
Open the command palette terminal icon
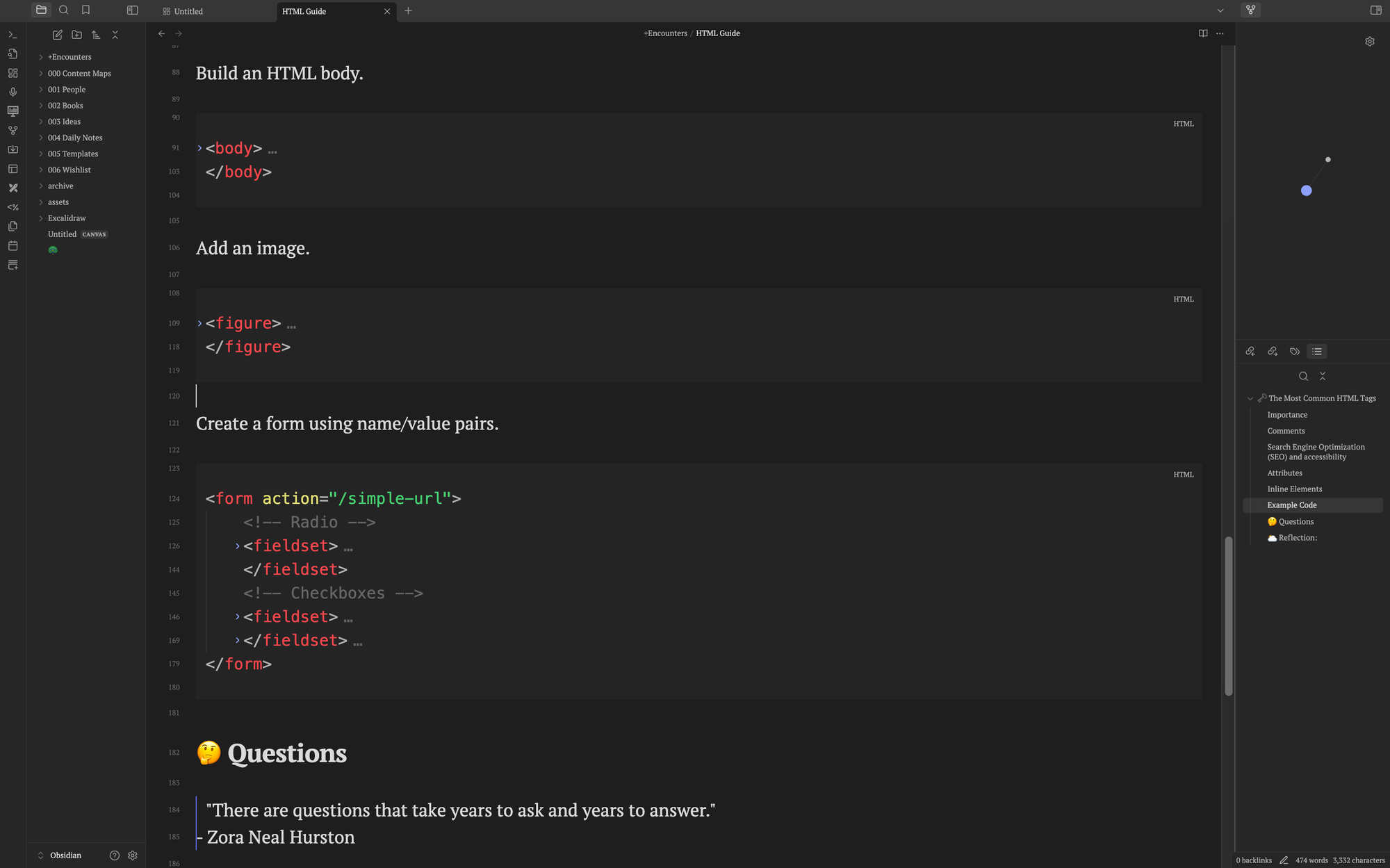click(13, 35)
